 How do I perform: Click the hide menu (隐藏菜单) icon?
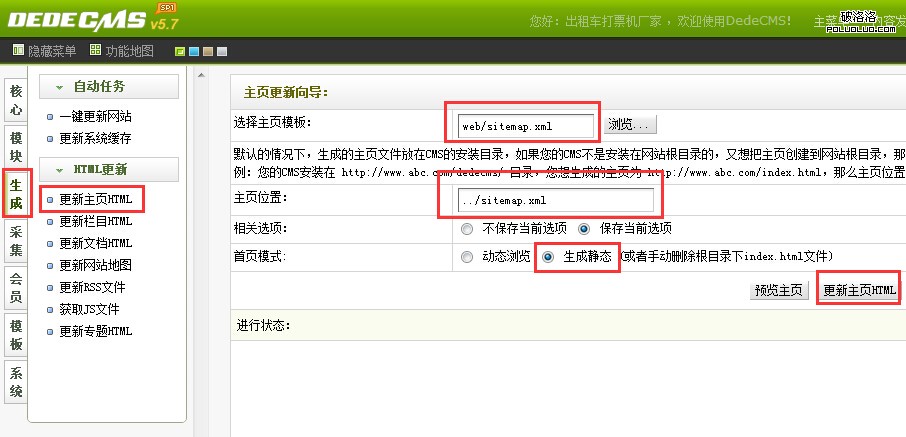[18, 50]
